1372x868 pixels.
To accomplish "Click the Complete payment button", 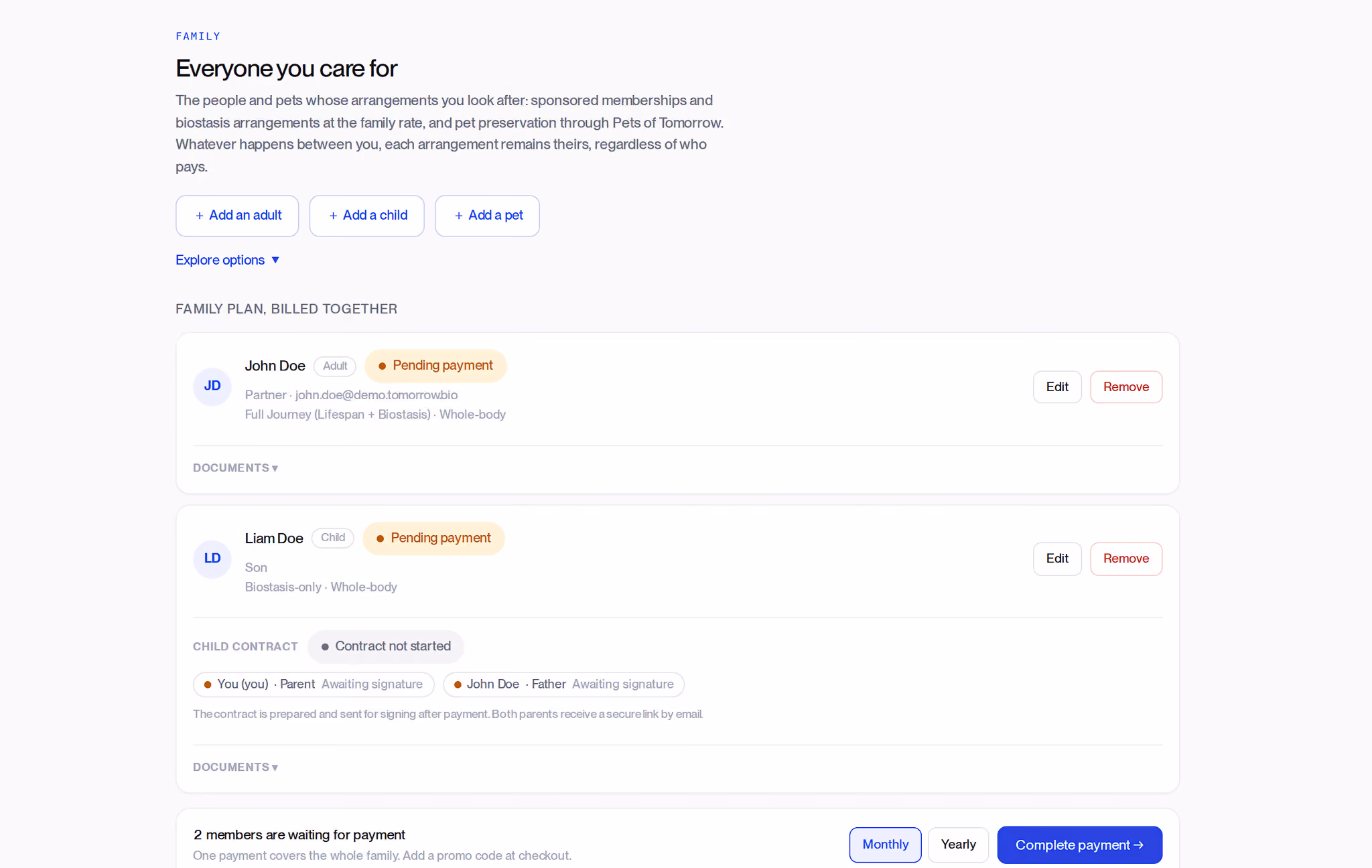I will [x=1079, y=845].
